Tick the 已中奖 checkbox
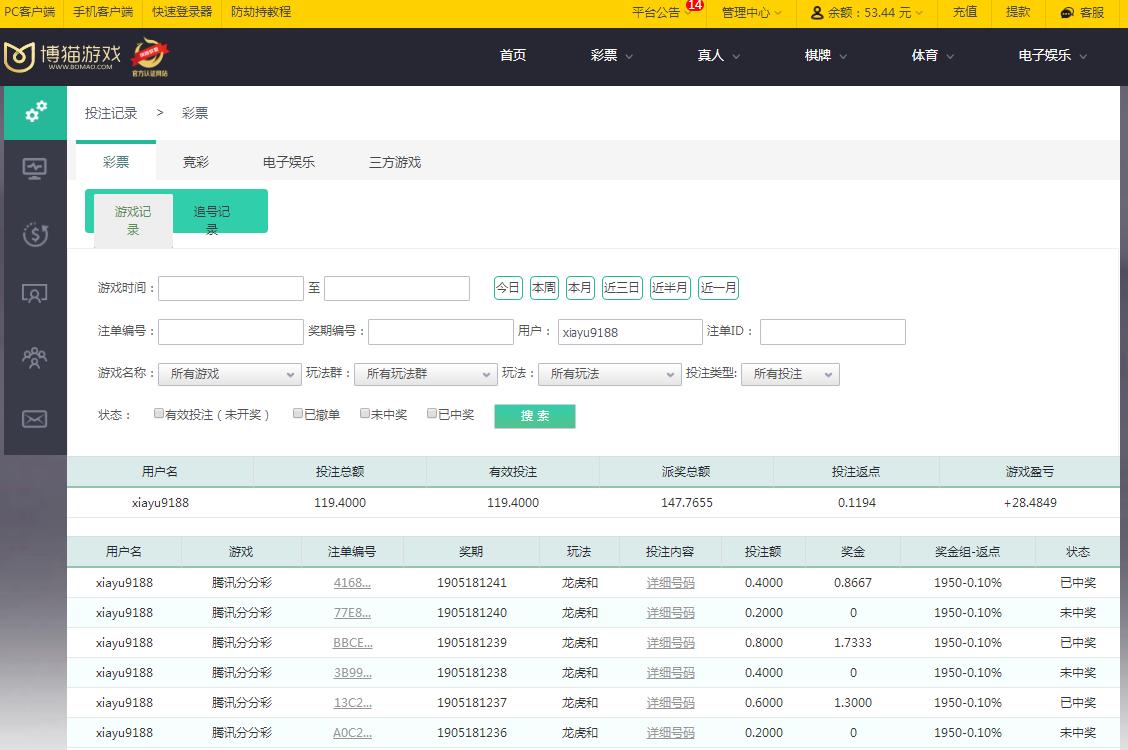This screenshot has height=750, width=1128. click(x=433, y=413)
